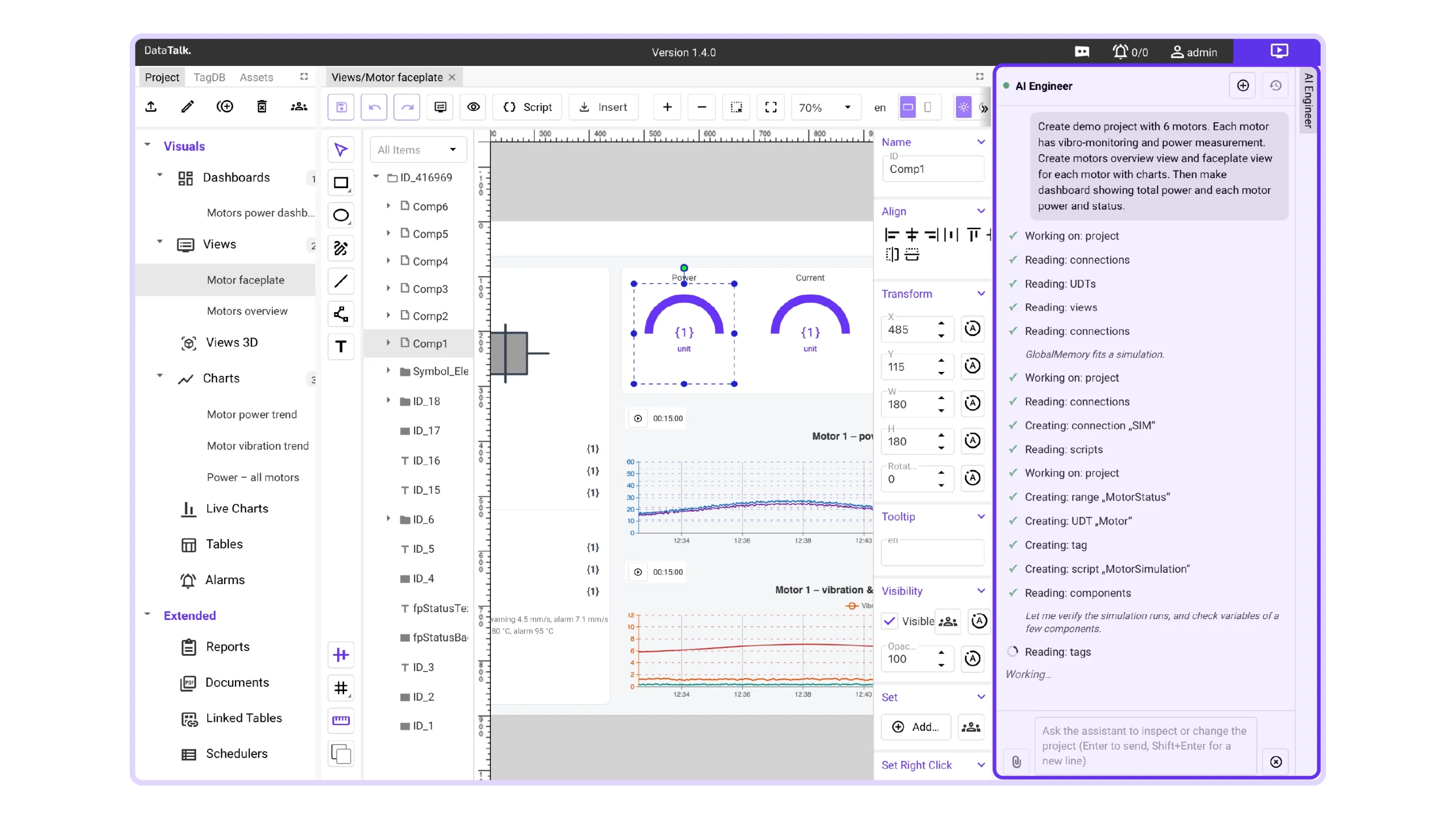Click the user groups icon in Project panel
Viewport: 1456px width, 819px height.
click(299, 106)
